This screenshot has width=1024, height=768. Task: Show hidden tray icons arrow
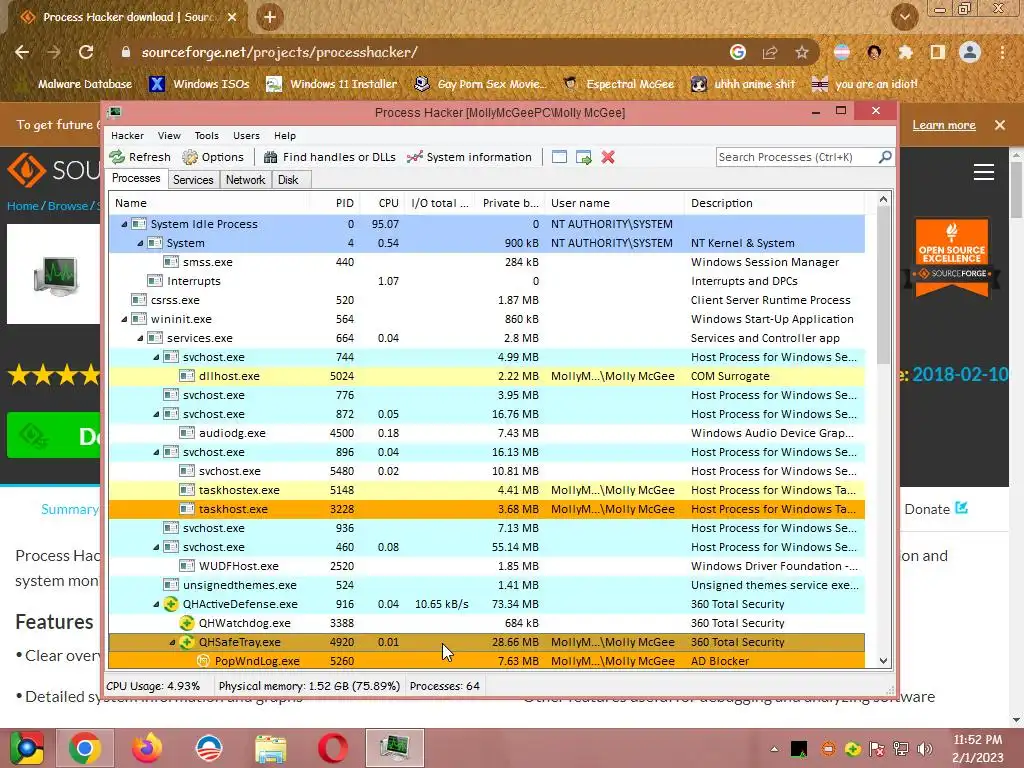click(774, 749)
